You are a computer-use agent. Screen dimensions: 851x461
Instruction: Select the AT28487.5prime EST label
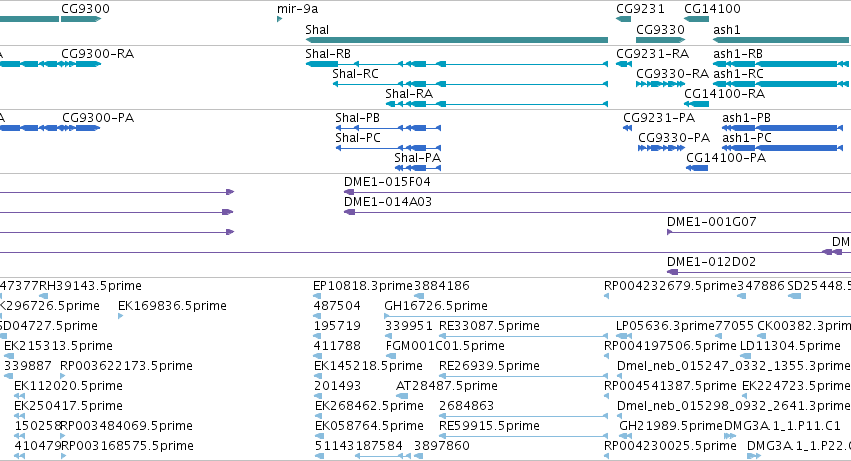pos(447,386)
